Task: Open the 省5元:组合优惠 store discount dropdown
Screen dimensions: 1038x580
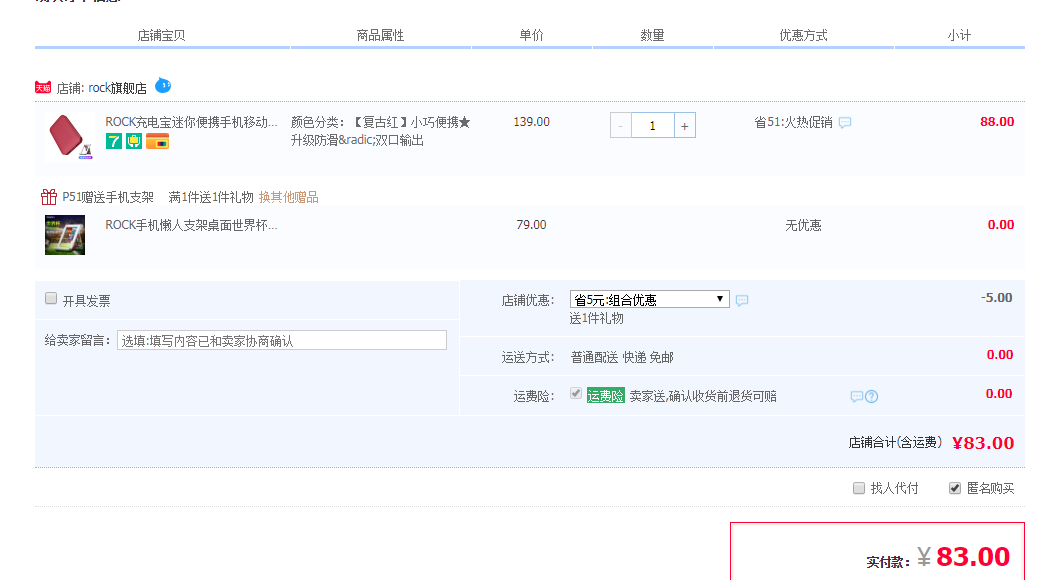Action: click(x=649, y=299)
